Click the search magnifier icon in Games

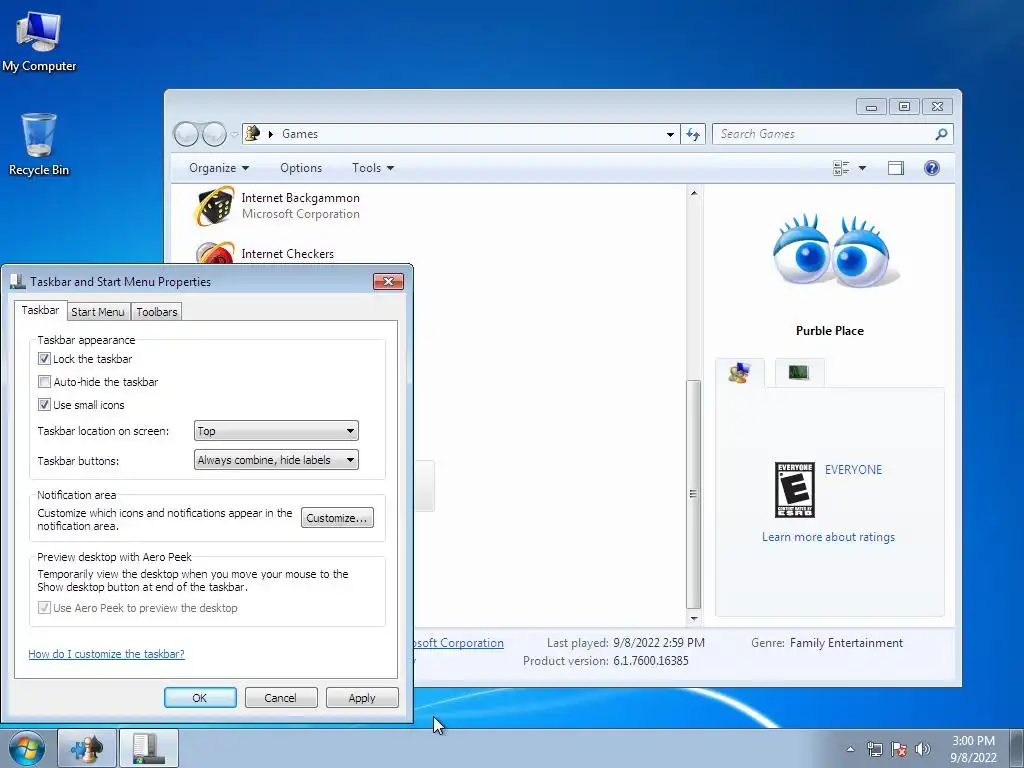pos(941,134)
